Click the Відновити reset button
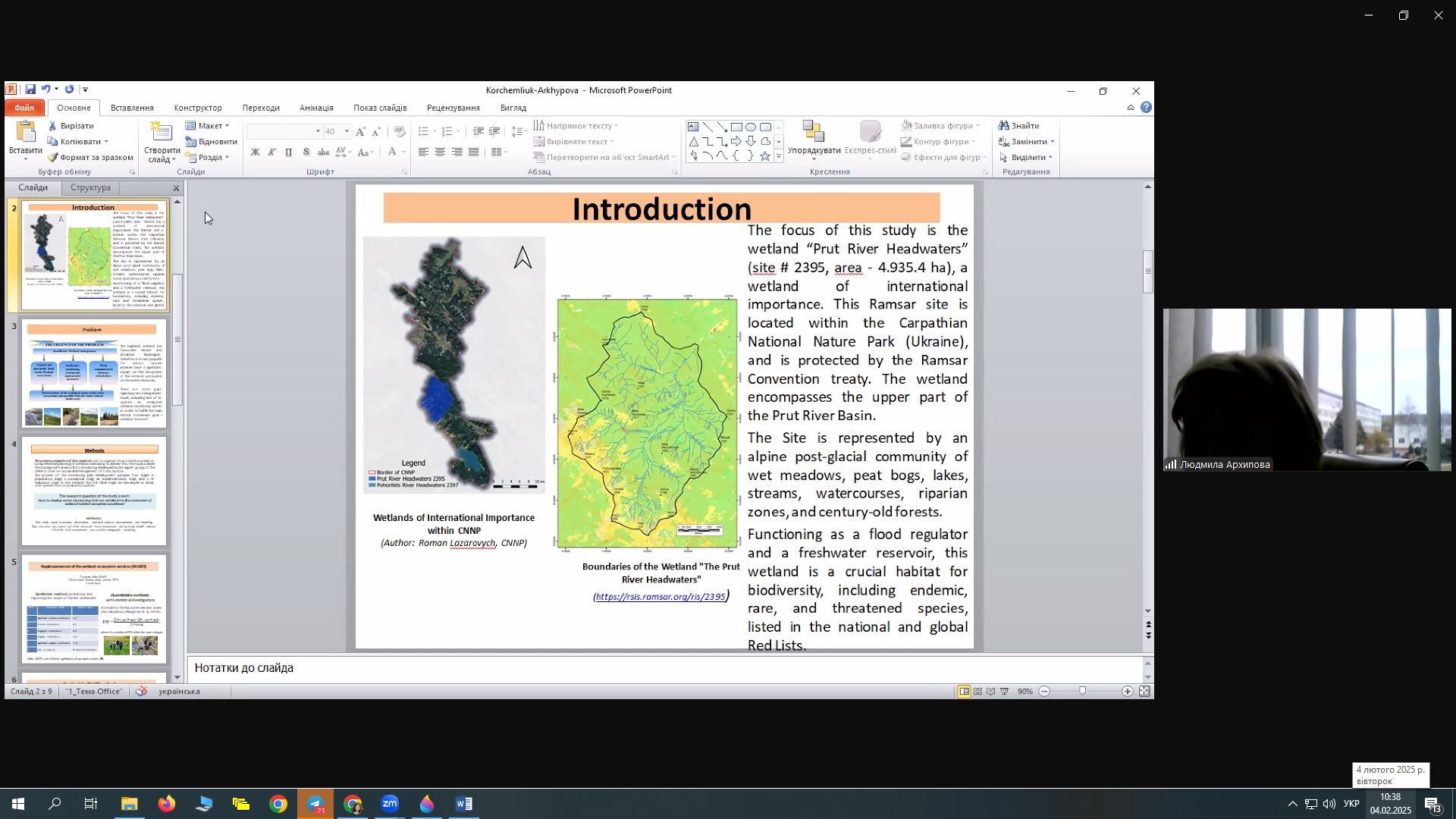The width and height of the screenshot is (1456, 819). click(x=212, y=142)
